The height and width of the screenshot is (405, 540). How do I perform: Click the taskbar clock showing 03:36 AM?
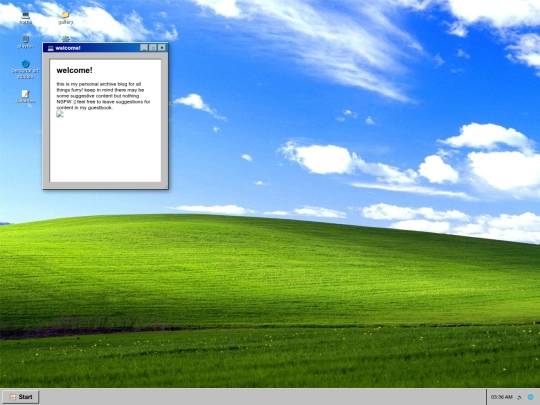coord(501,397)
